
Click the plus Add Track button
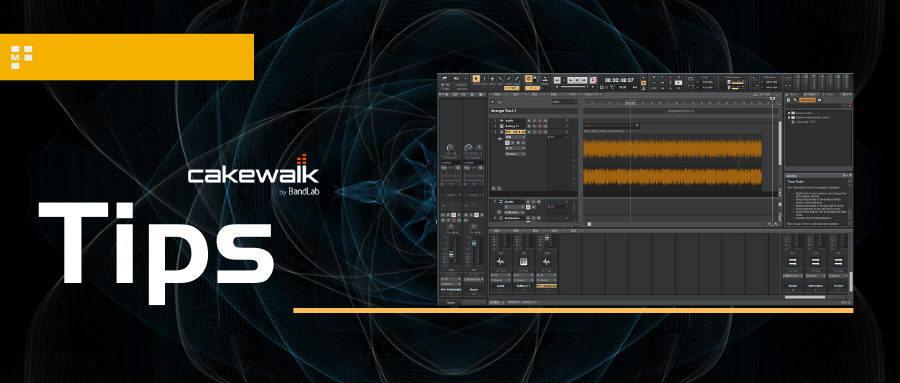point(492,102)
